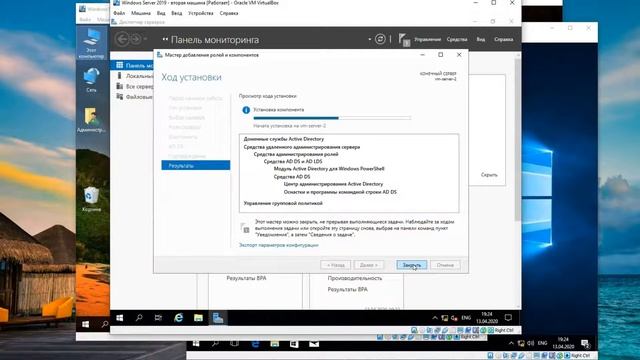Viewport: 640px width, 360px height.
Task: Click Средства AD DS и AD LDS entry
Action: (x=293, y=161)
